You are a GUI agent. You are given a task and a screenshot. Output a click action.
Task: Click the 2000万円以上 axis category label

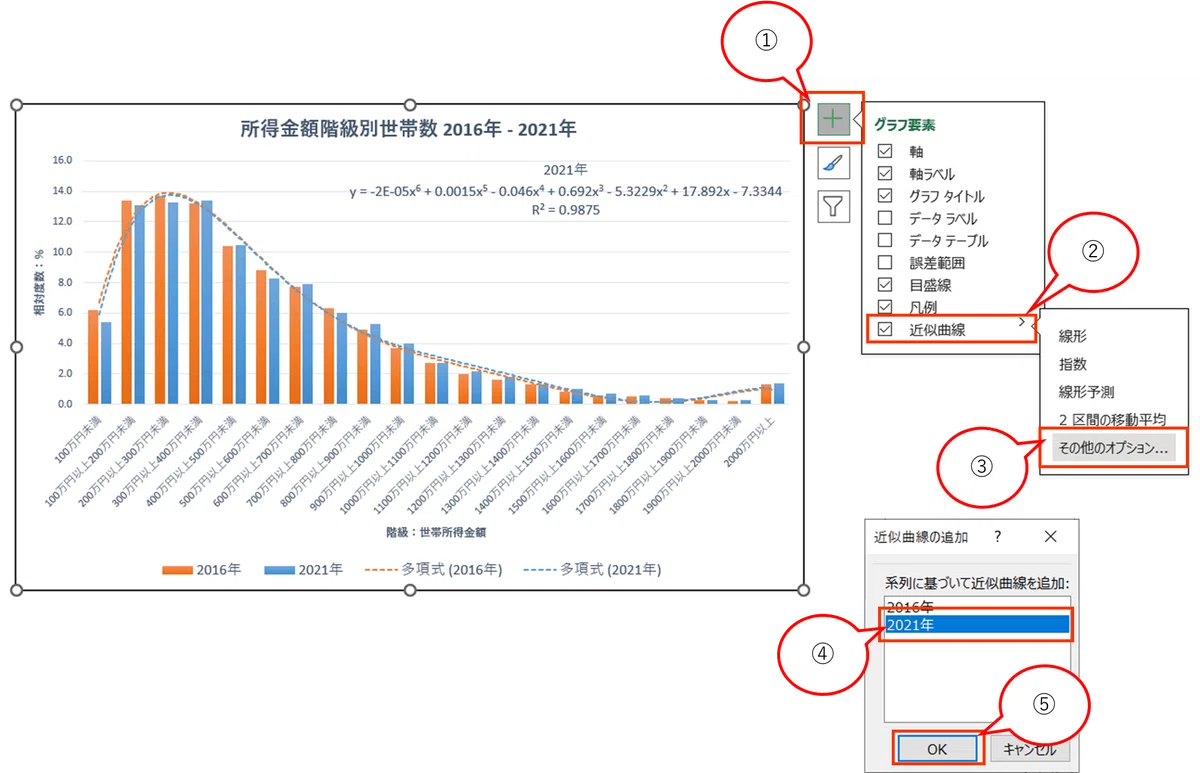click(752, 441)
